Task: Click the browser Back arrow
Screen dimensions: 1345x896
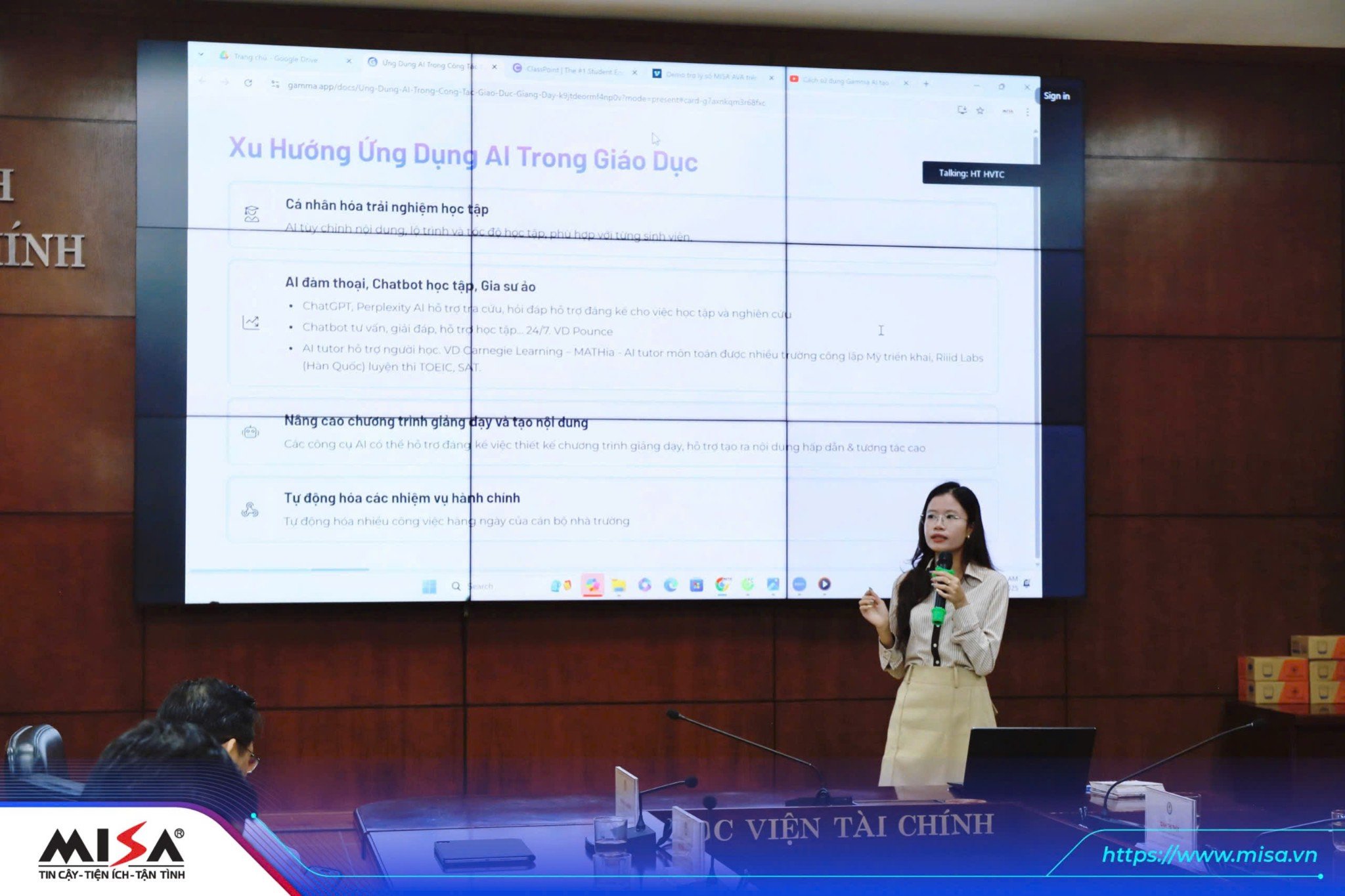Action: point(202,81)
